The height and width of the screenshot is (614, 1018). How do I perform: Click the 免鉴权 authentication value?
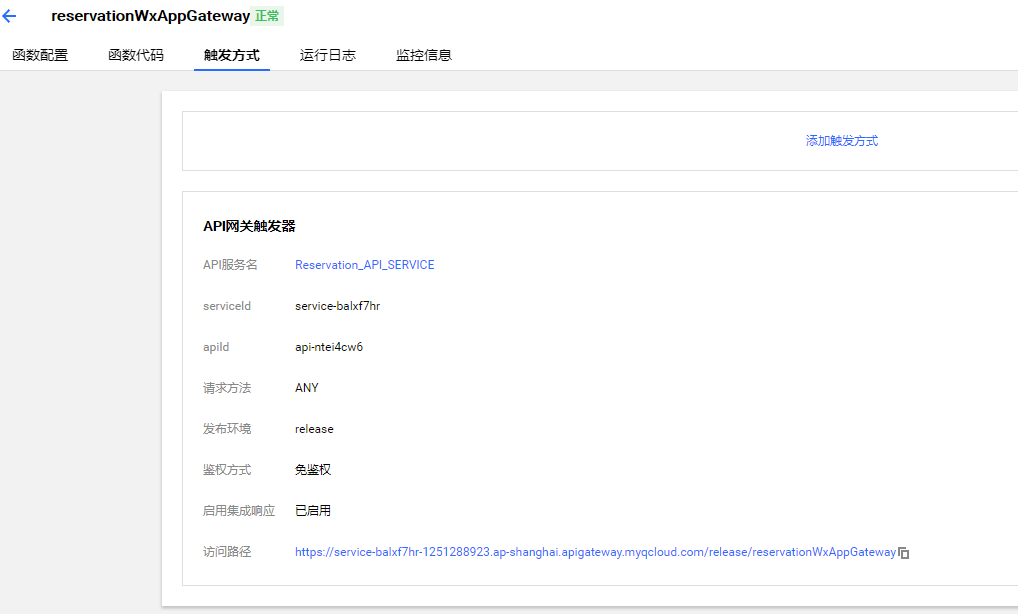pos(311,469)
